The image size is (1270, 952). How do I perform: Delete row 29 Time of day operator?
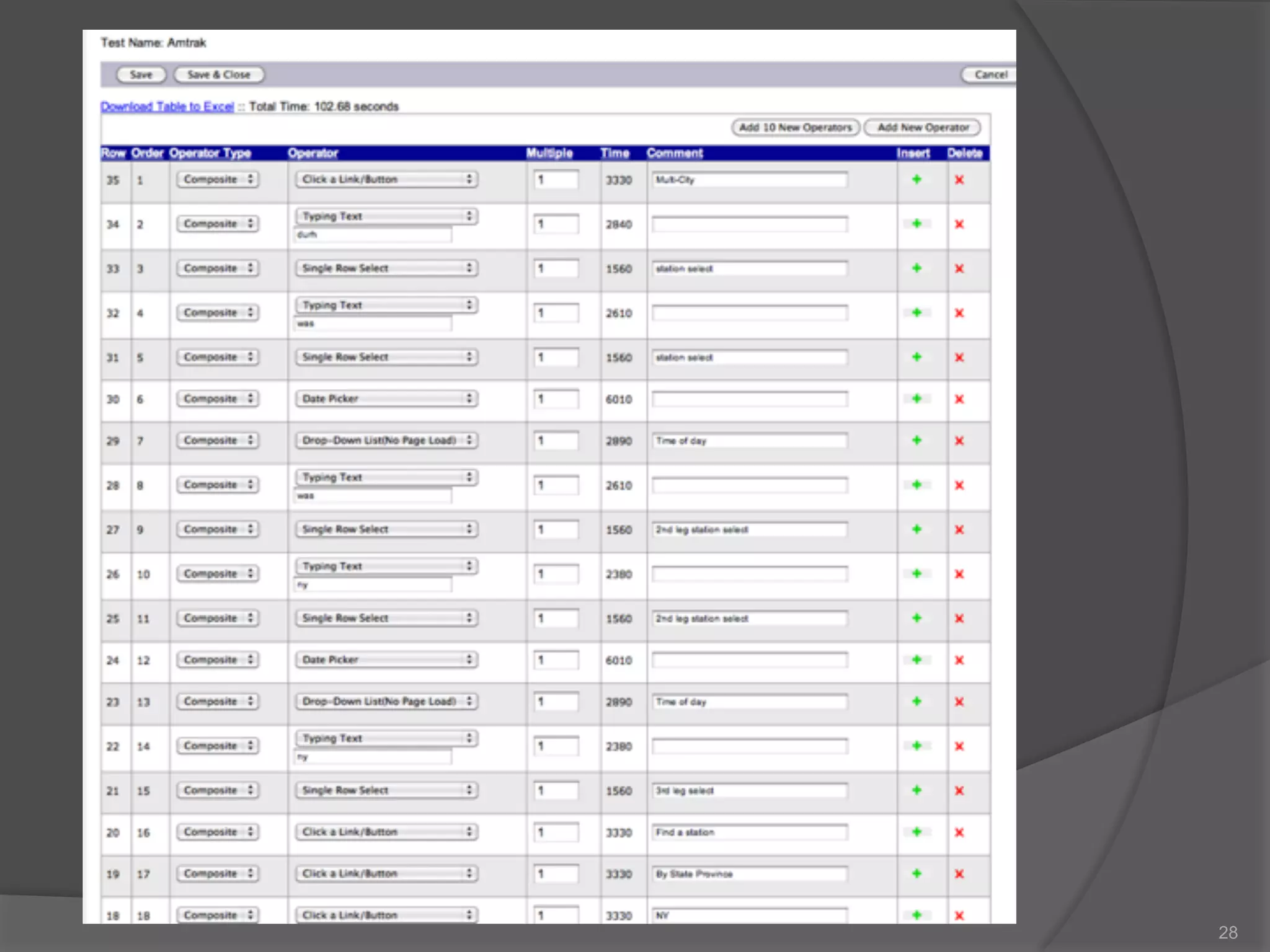click(959, 441)
